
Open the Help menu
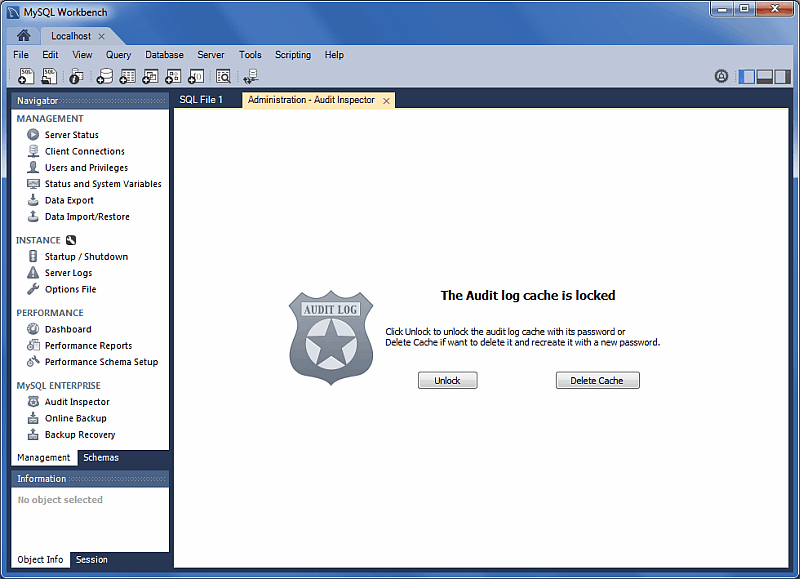334,55
